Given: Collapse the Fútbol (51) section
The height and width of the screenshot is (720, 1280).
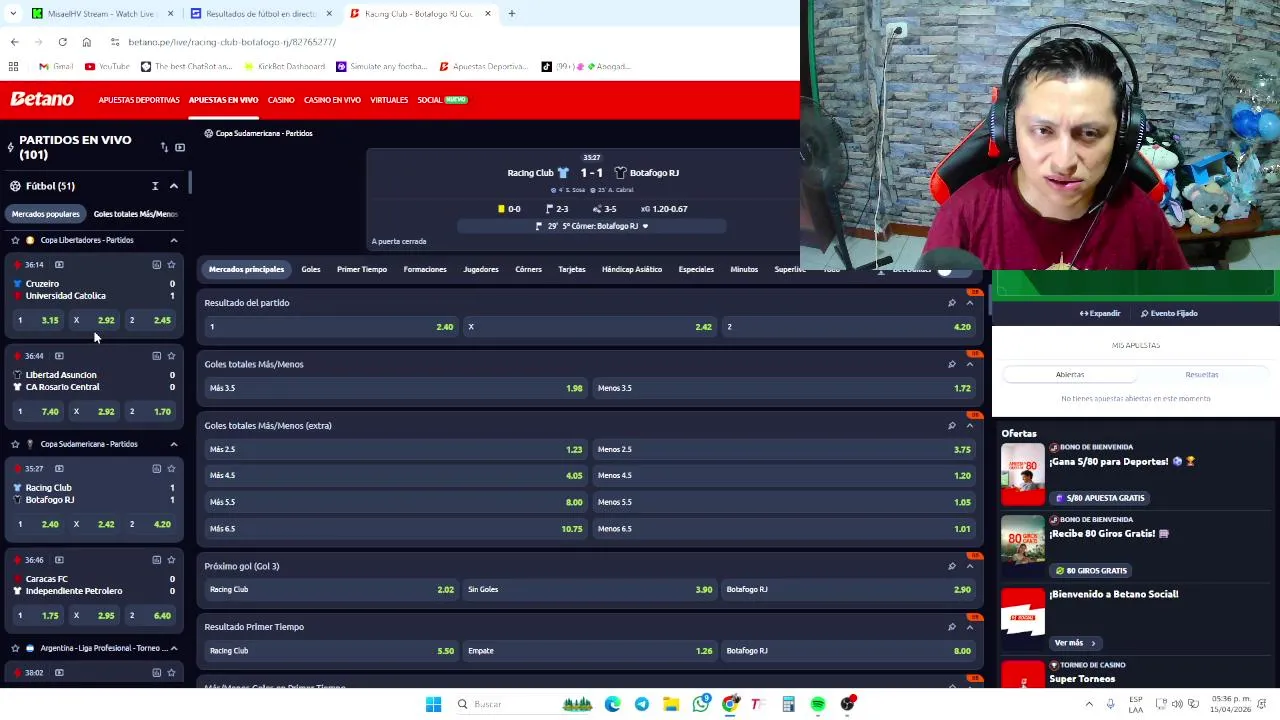Looking at the screenshot, I should click(173, 186).
